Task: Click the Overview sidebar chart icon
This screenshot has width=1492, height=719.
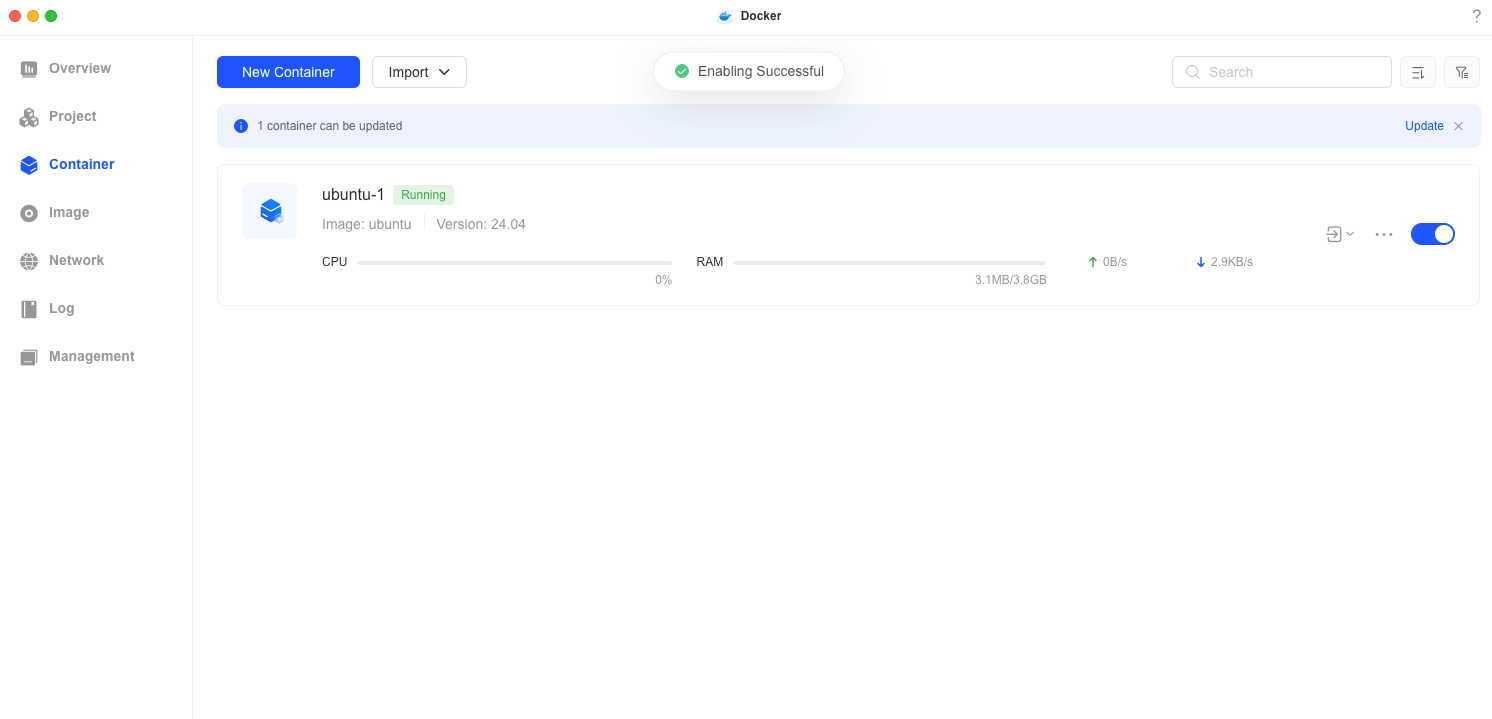Action: point(29,69)
